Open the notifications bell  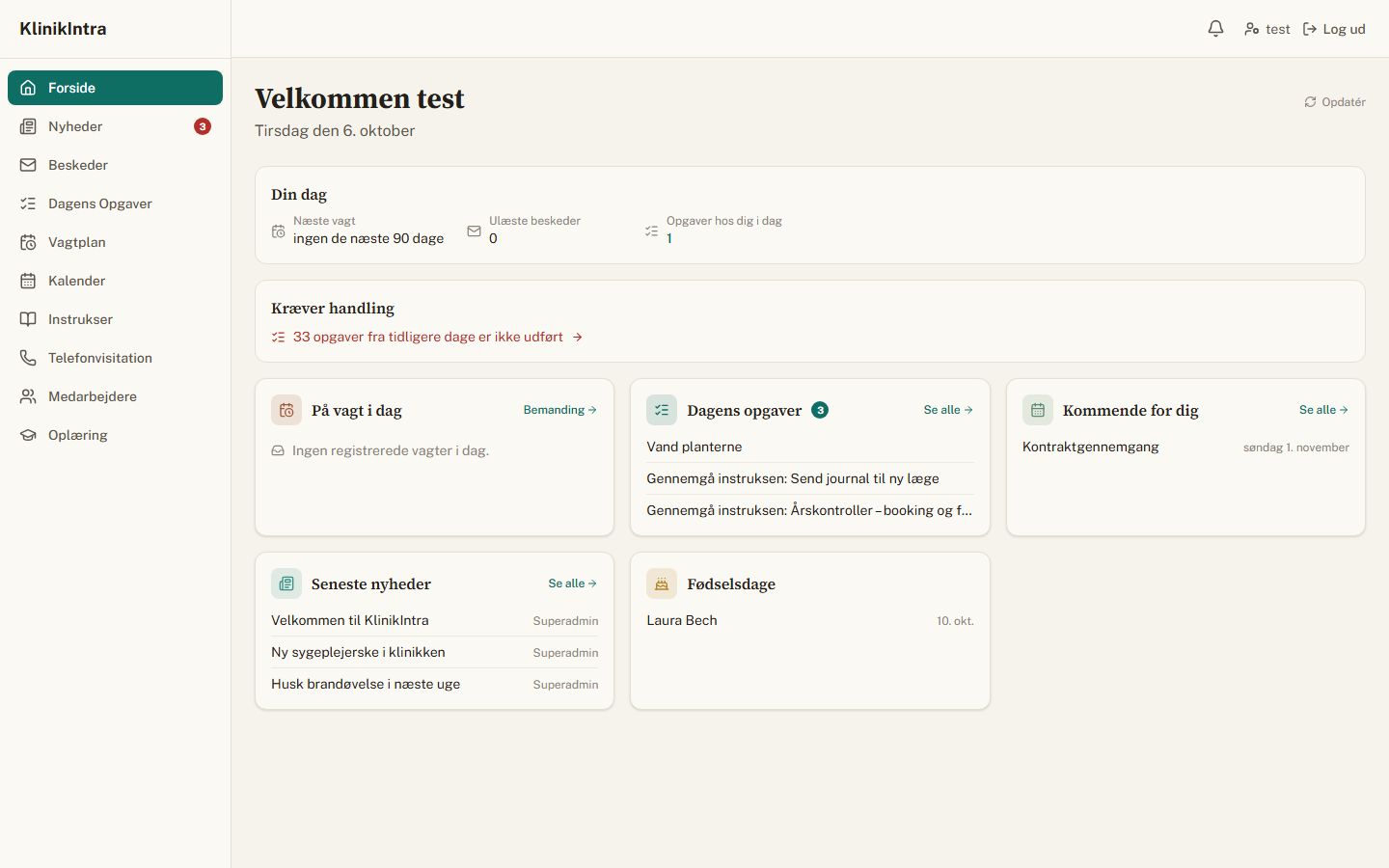point(1215,29)
